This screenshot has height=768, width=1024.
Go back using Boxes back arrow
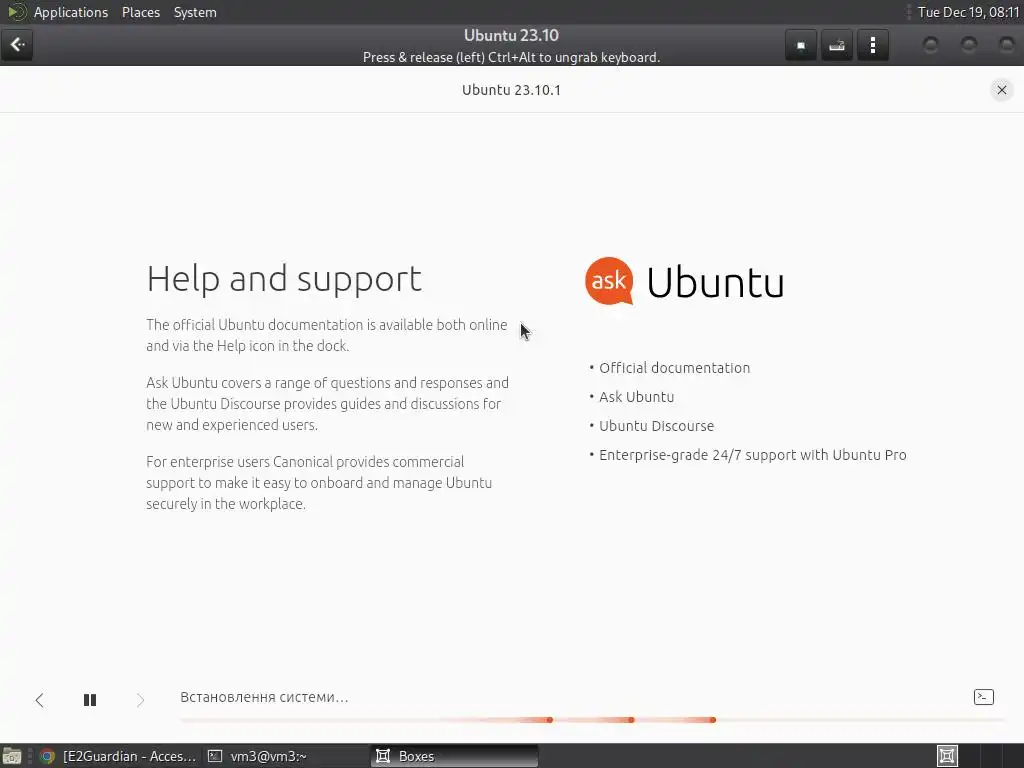[x=17, y=45]
